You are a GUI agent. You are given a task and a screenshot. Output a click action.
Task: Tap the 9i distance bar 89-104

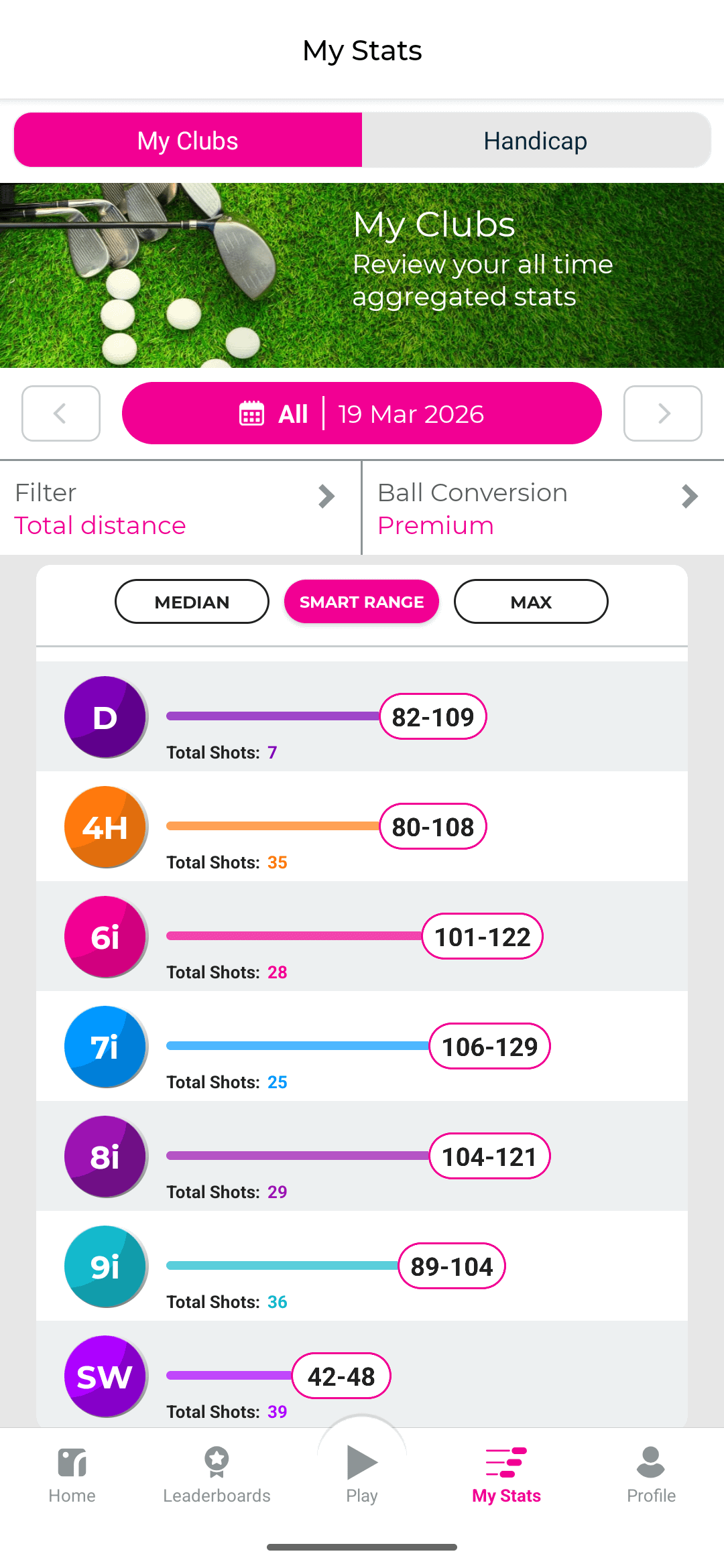pyautogui.click(x=451, y=1266)
